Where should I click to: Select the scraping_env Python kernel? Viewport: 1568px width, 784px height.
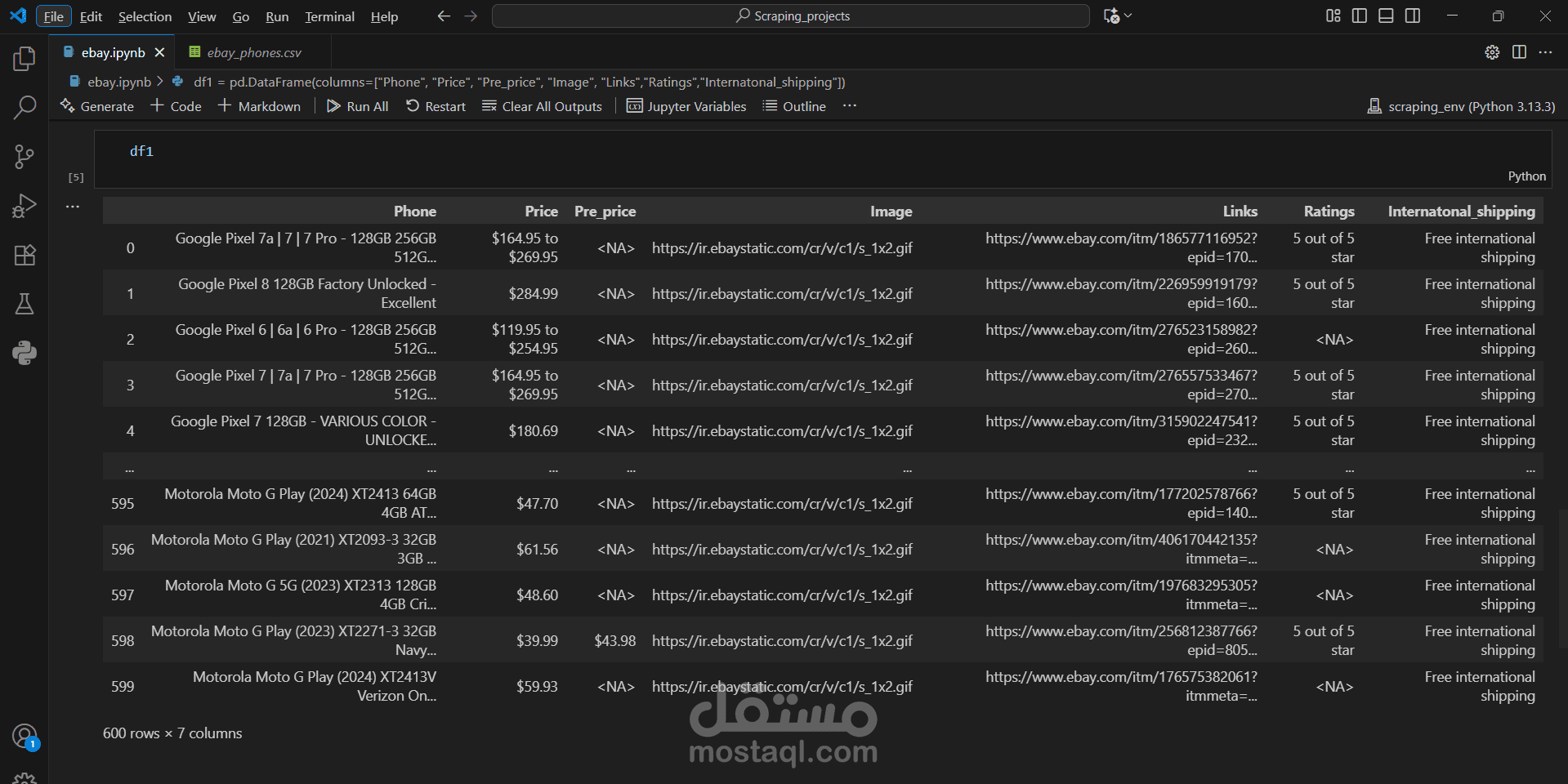click(x=1462, y=106)
